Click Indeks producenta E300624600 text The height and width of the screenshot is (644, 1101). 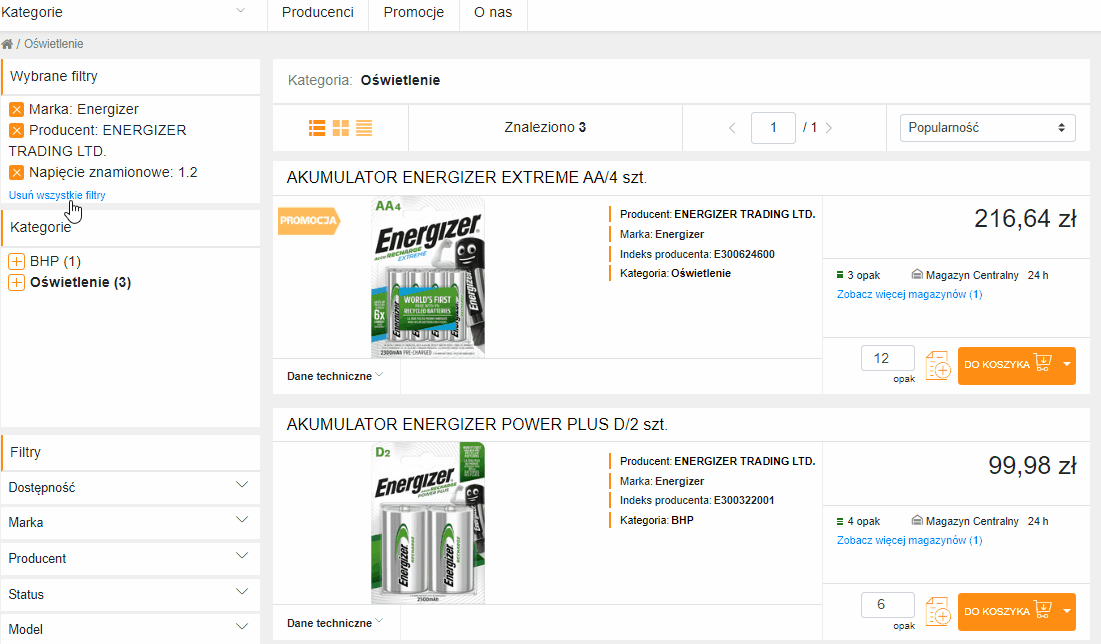coord(697,254)
